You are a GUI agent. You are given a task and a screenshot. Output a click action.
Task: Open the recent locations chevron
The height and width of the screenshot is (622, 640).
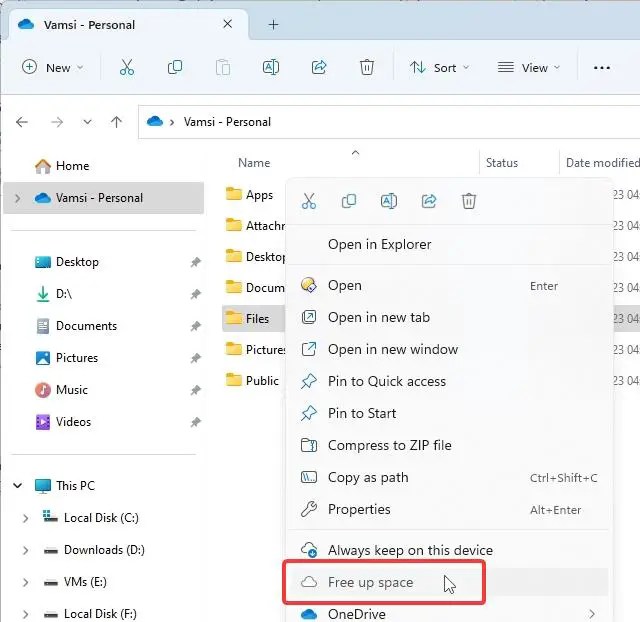(87, 122)
